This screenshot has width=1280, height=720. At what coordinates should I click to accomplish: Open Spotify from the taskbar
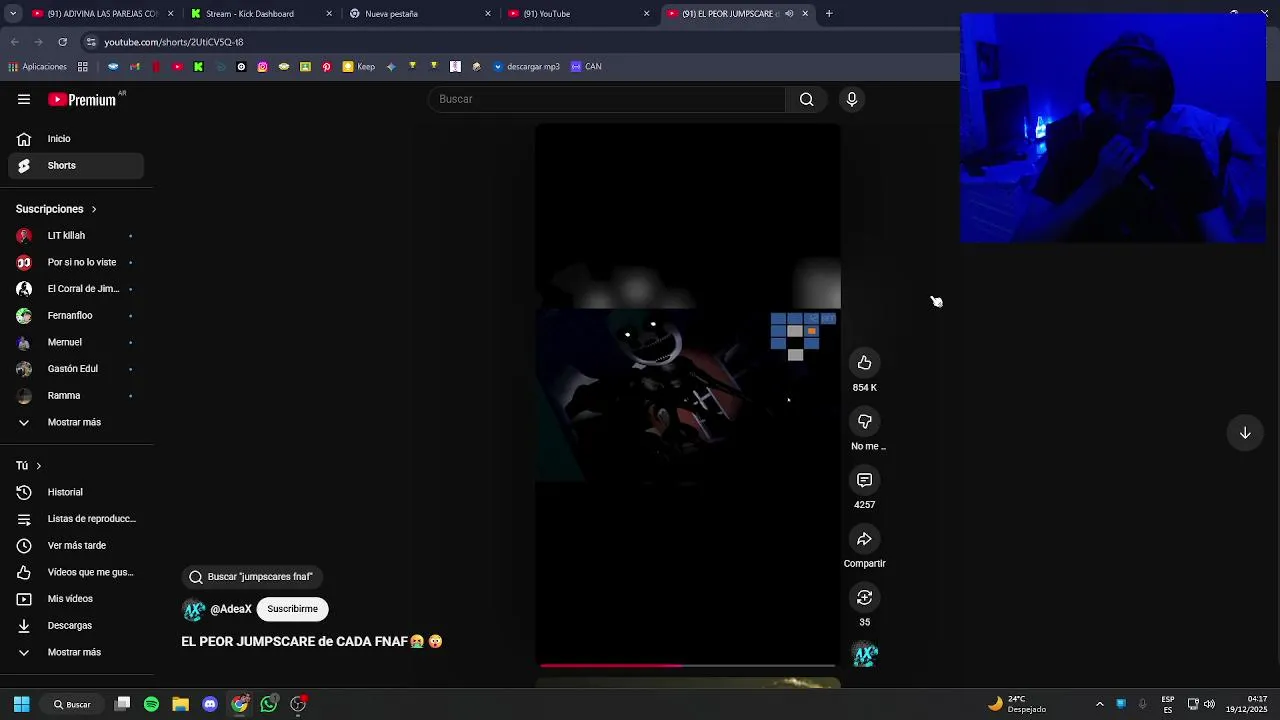(151, 704)
